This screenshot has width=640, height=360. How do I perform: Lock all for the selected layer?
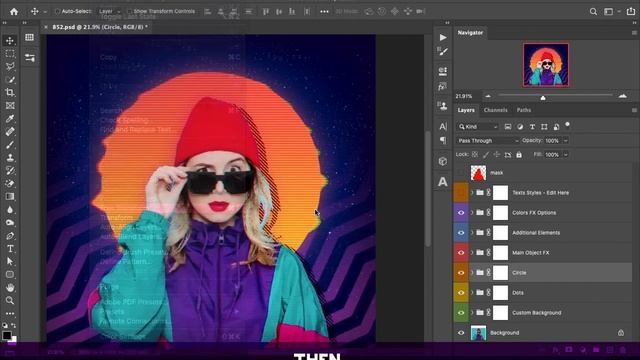pos(519,155)
